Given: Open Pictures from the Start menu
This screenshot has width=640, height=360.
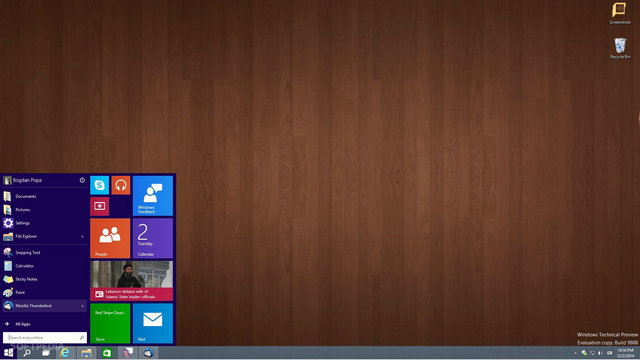Looking at the screenshot, I should pos(44,210).
